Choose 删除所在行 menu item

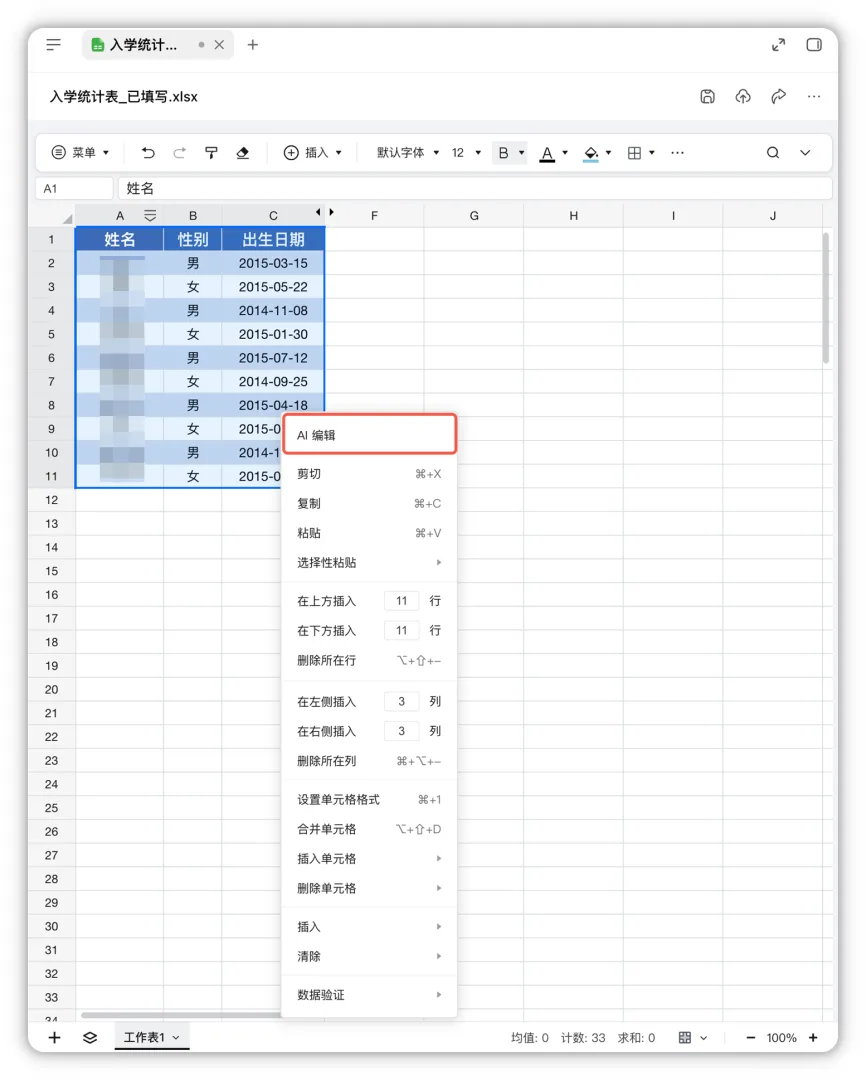370,661
